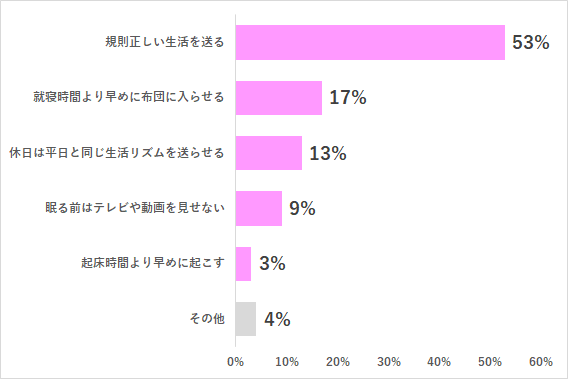
Task: Click the 30% axis tick label
Action: [x=389, y=362]
